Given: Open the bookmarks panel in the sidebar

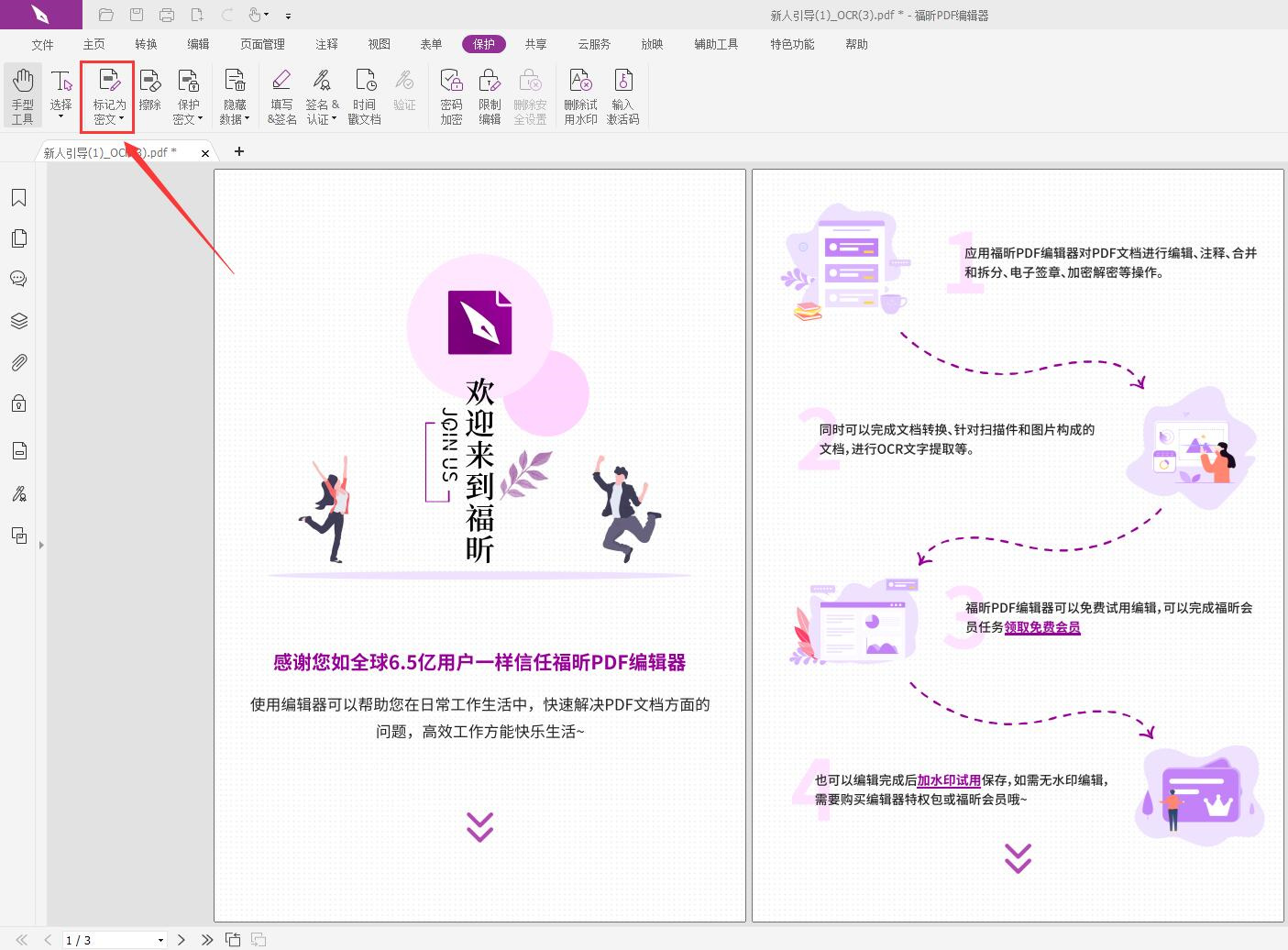Looking at the screenshot, I should pyautogui.click(x=18, y=197).
